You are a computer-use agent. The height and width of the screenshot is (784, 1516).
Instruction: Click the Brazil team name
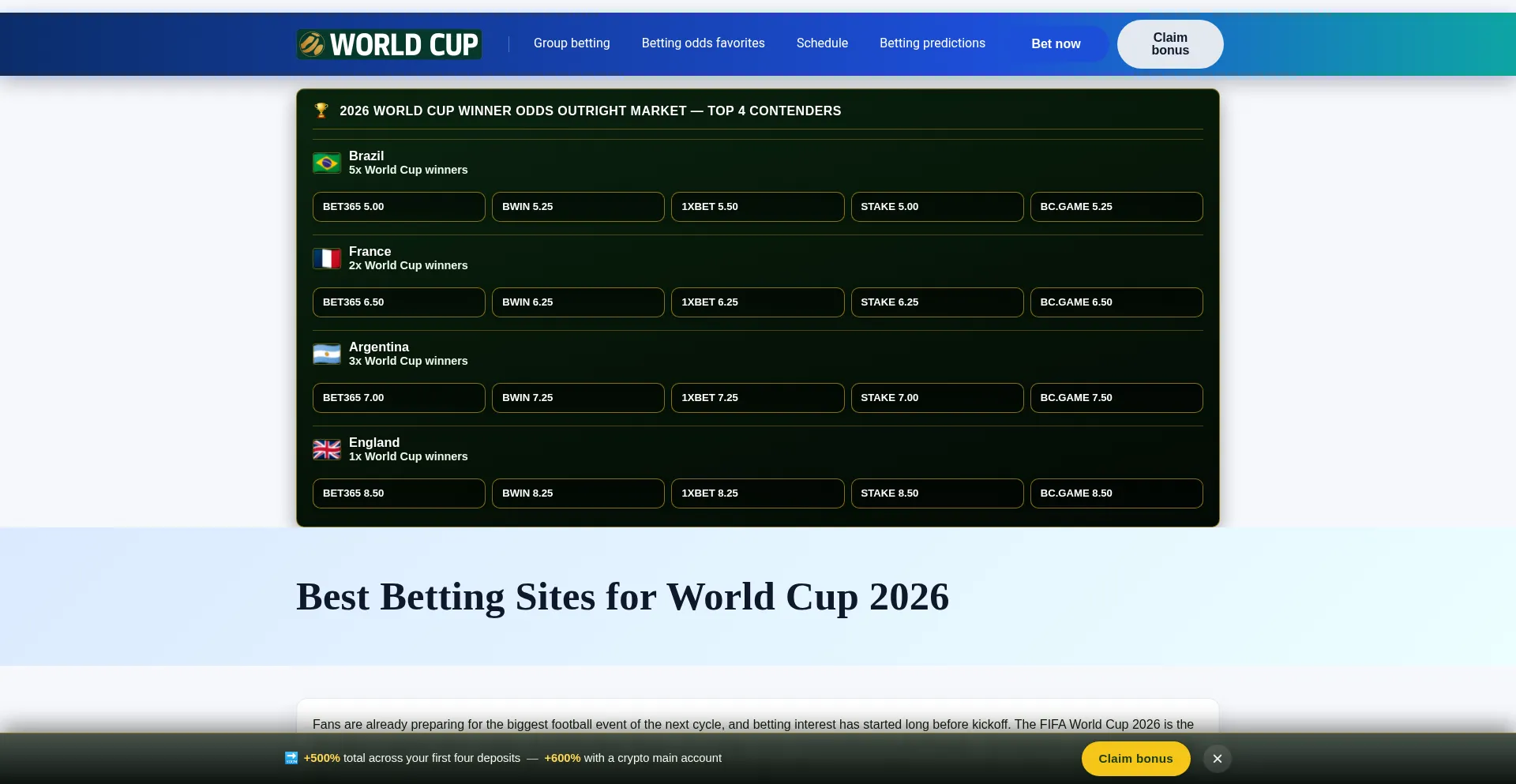point(366,156)
